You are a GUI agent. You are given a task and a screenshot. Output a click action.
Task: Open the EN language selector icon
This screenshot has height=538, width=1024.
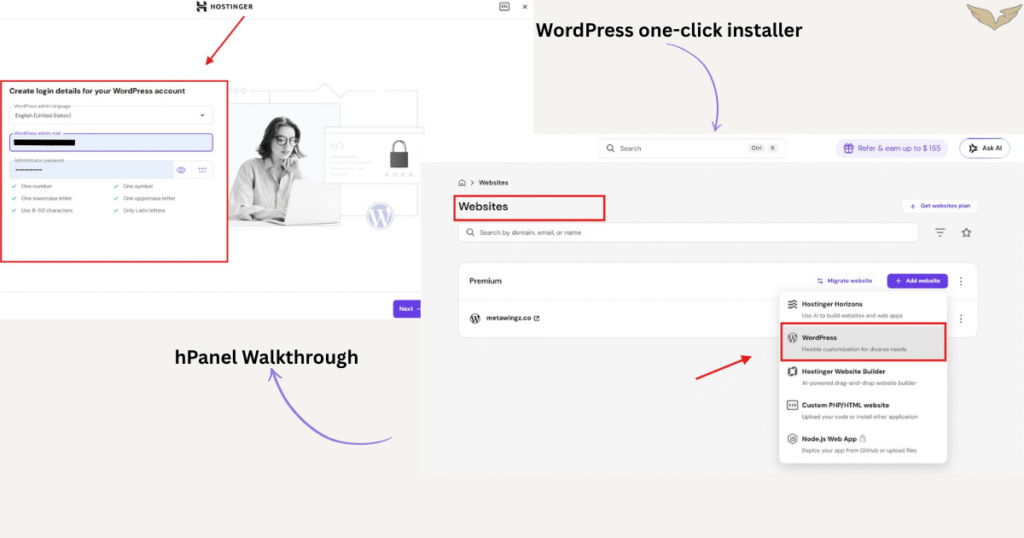tap(504, 7)
